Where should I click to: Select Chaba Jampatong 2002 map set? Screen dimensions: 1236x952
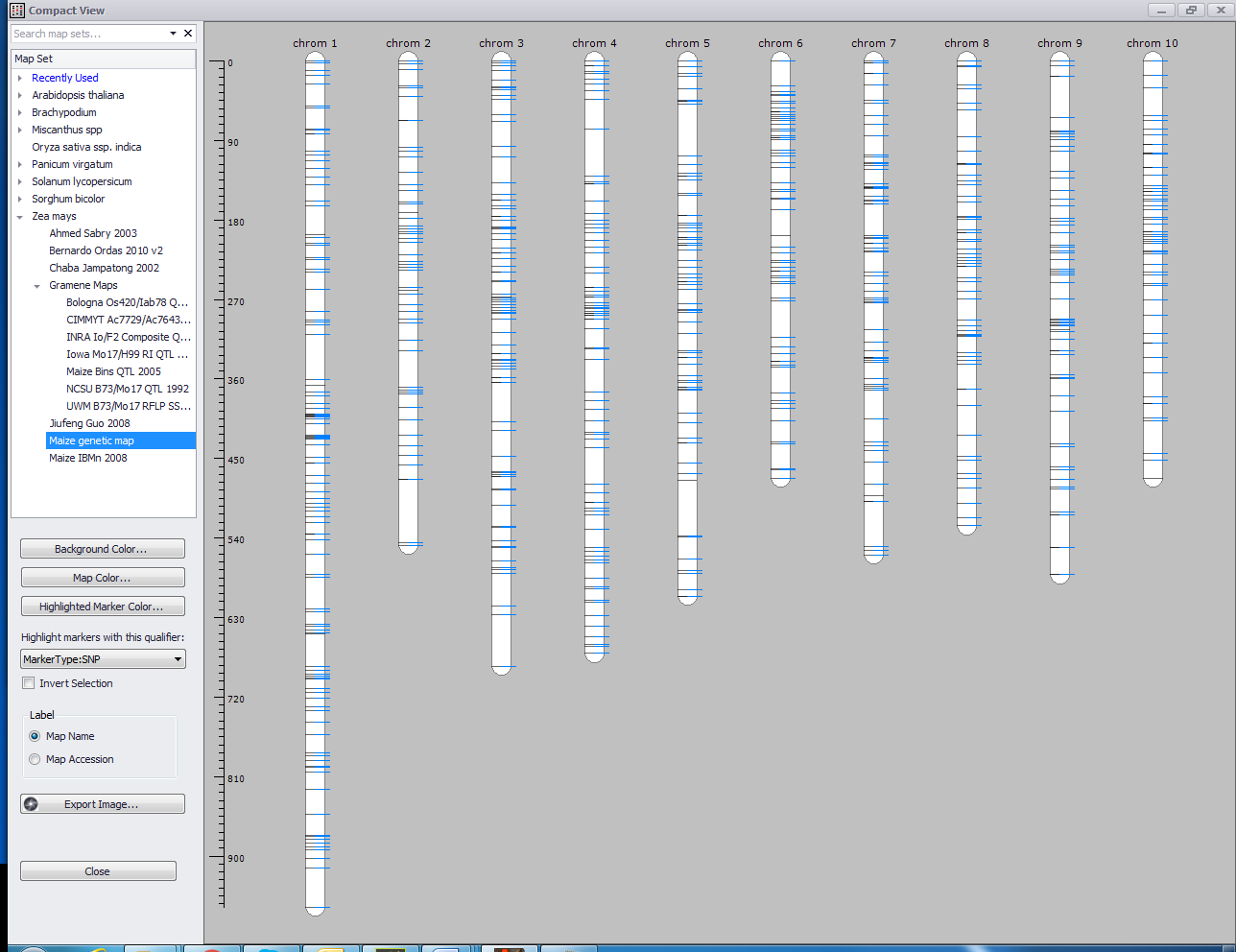104,268
